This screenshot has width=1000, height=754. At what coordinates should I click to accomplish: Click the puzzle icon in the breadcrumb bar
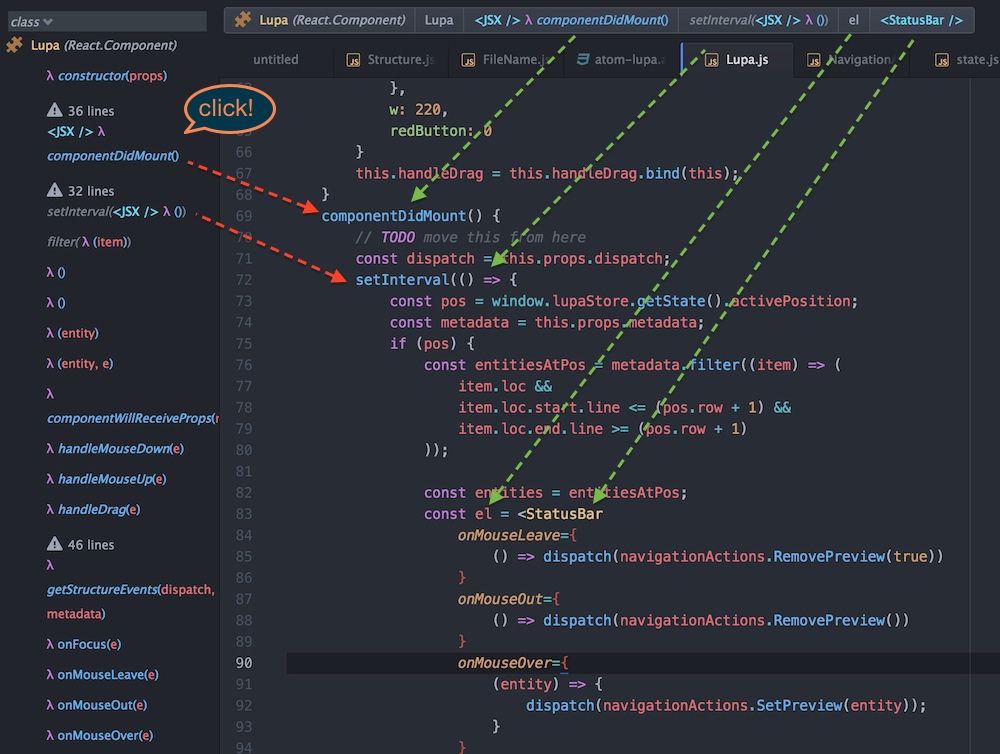pyautogui.click(x=244, y=20)
